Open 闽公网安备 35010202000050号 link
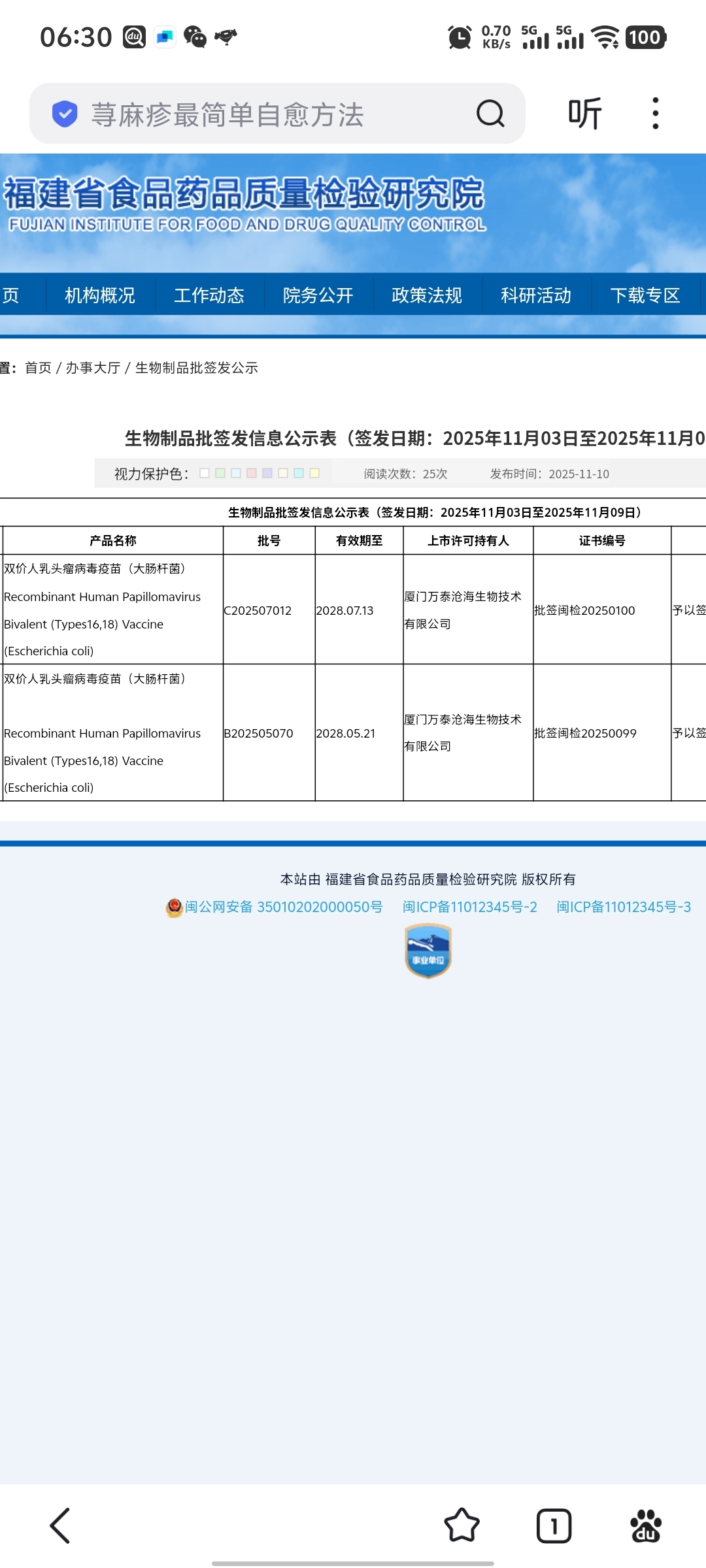This screenshot has height=1568, width=706. coord(284,907)
